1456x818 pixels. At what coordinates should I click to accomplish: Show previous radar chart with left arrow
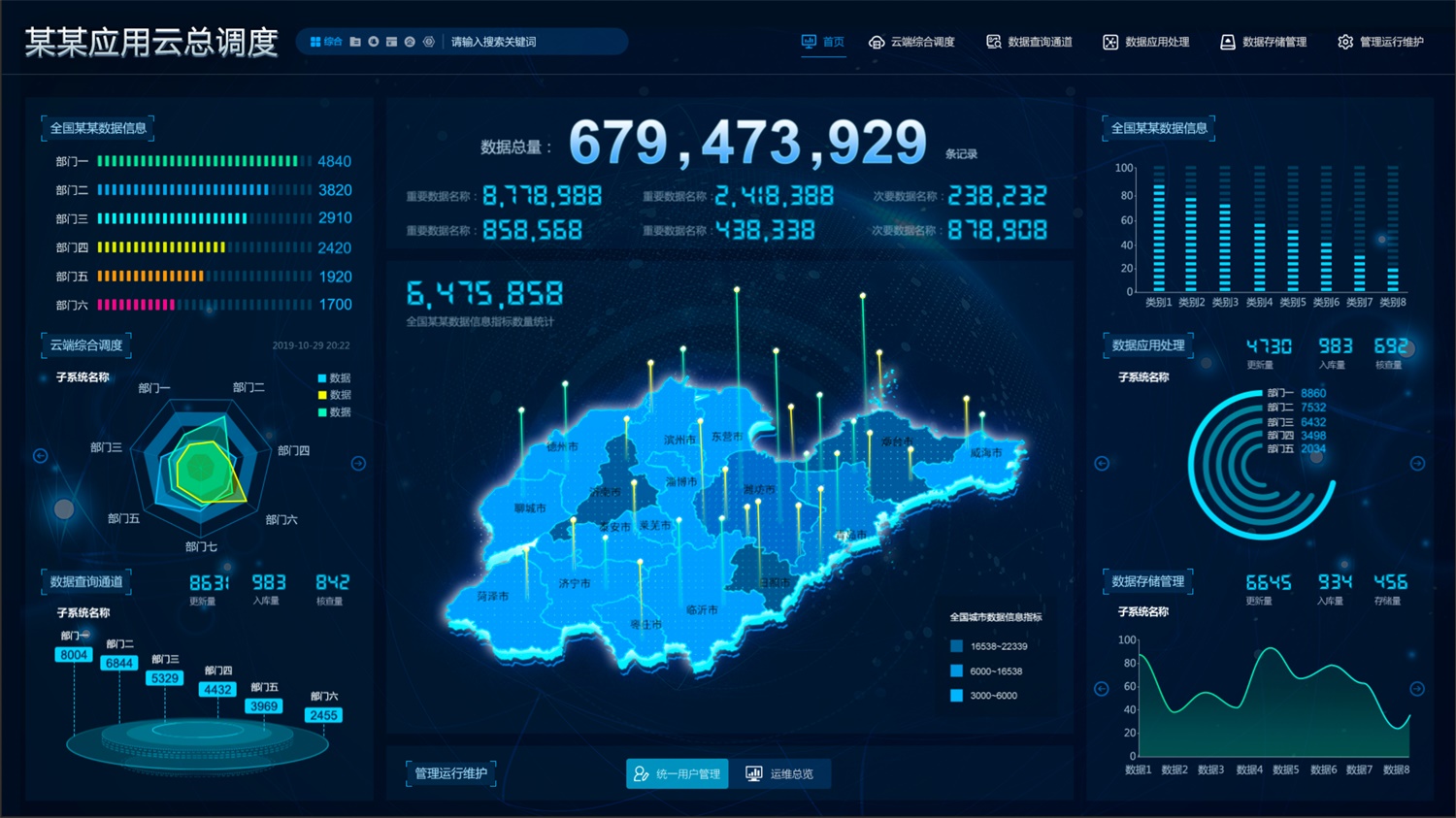41,456
